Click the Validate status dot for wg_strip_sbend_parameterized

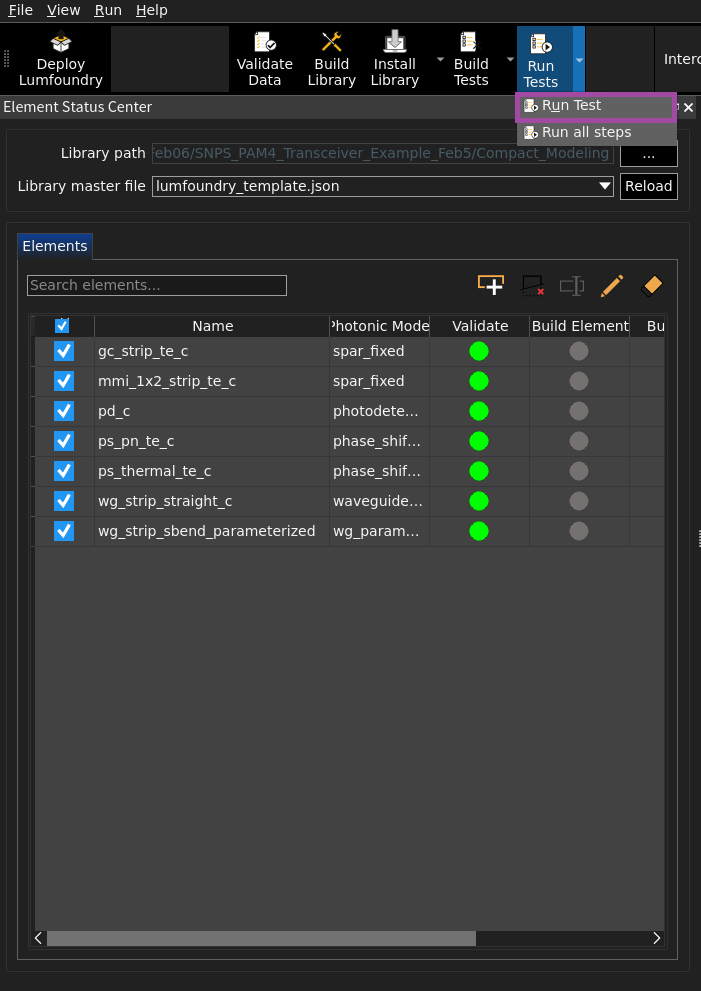pyautogui.click(x=479, y=532)
